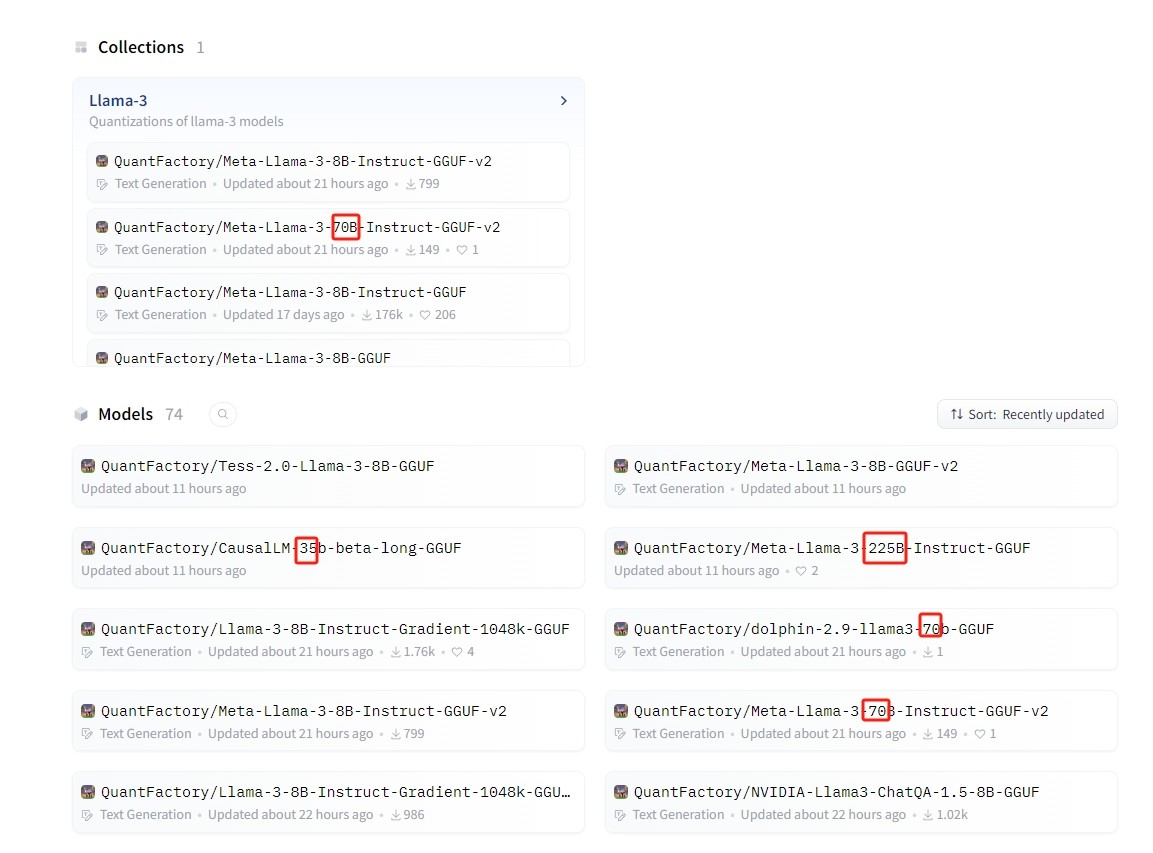Open Meta-Llama-3-8B-GGUF partially shown collection item
The height and width of the screenshot is (853, 1153).
328,354
